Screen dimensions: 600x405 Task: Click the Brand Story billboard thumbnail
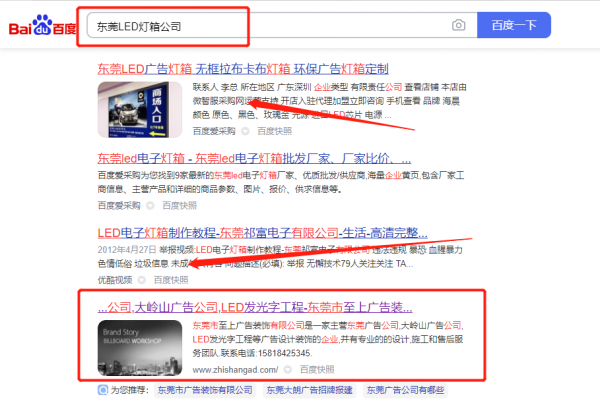(140, 348)
